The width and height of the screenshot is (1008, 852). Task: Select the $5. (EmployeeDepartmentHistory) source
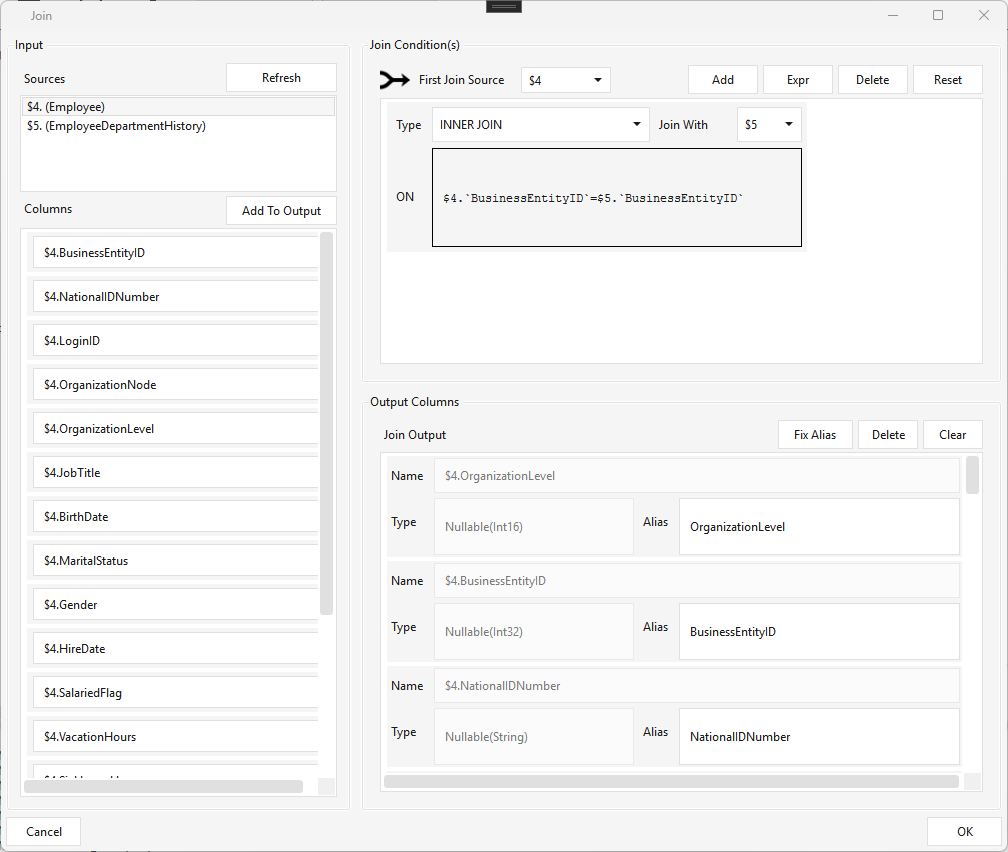[178, 126]
